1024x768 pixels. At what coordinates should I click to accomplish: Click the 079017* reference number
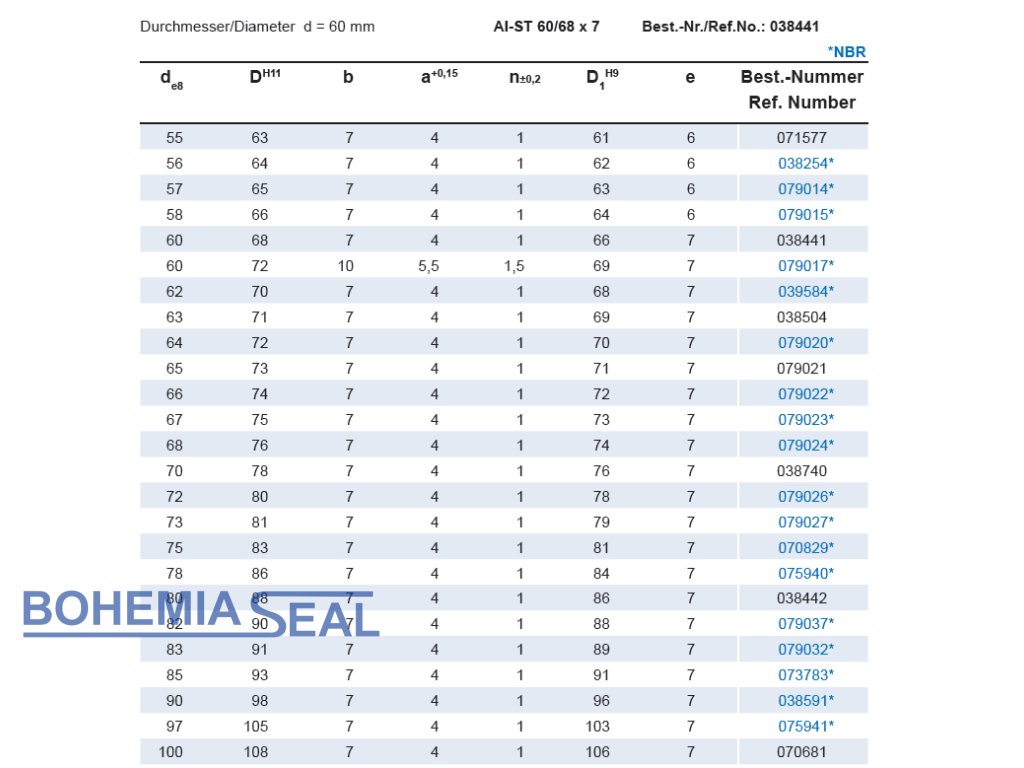(x=805, y=266)
